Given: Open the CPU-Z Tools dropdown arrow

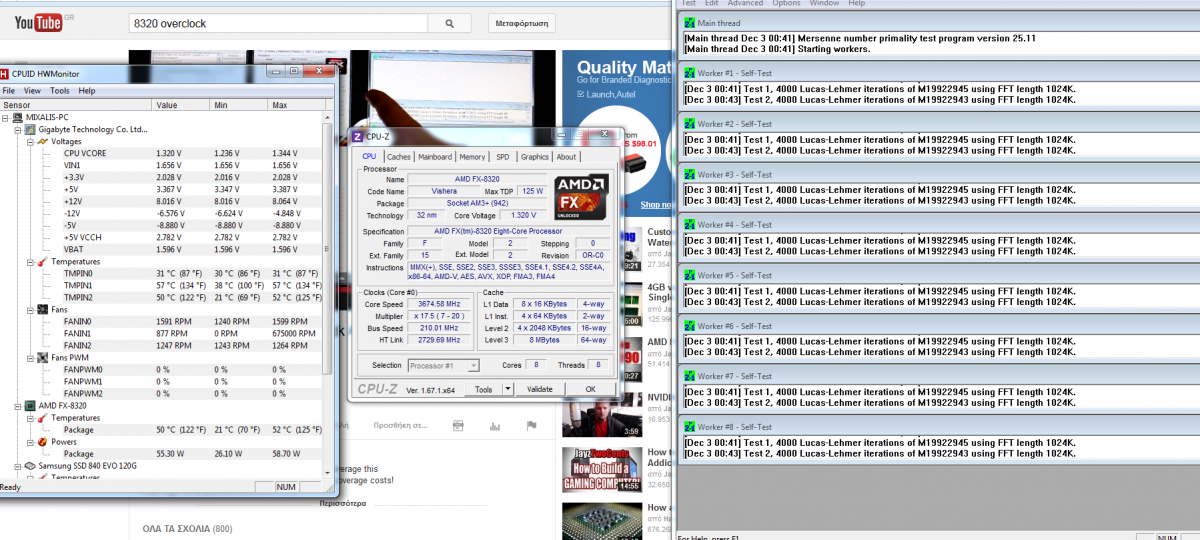Looking at the screenshot, I should pyautogui.click(x=507, y=389).
